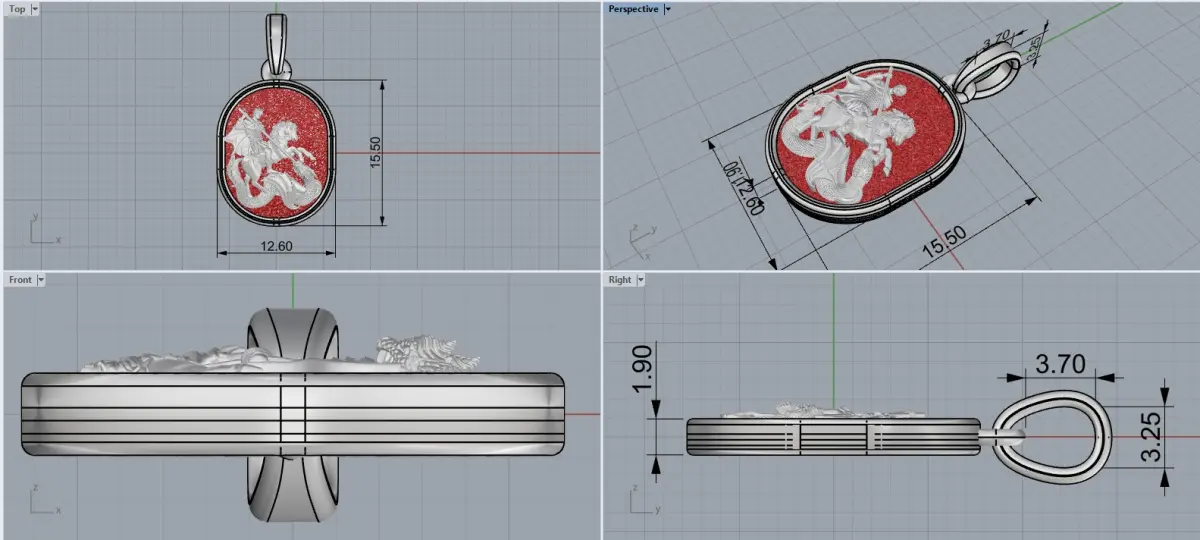Select the 3.70 dimension text in Perspective viewport
This screenshot has width=1200, height=540.
(996, 39)
